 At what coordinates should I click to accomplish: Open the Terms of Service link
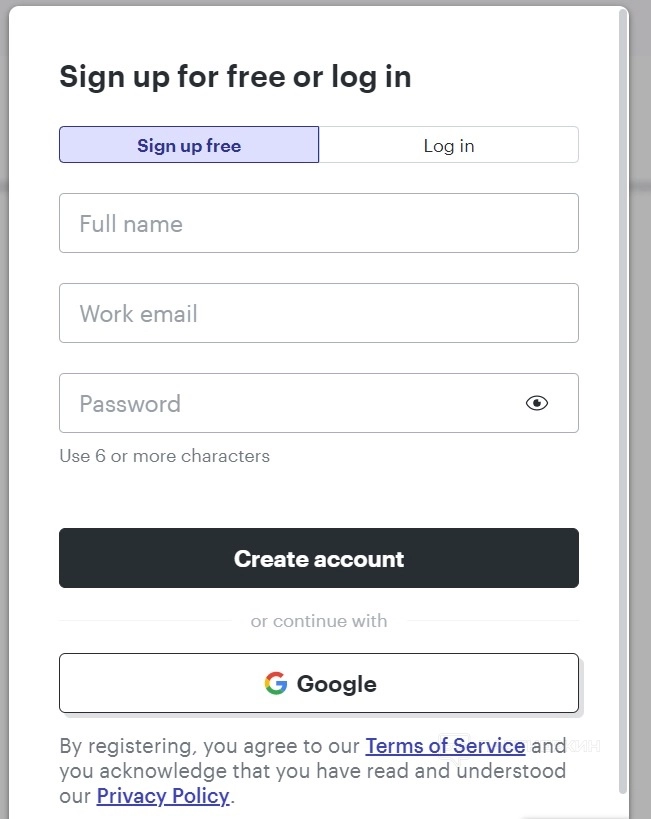coord(445,745)
